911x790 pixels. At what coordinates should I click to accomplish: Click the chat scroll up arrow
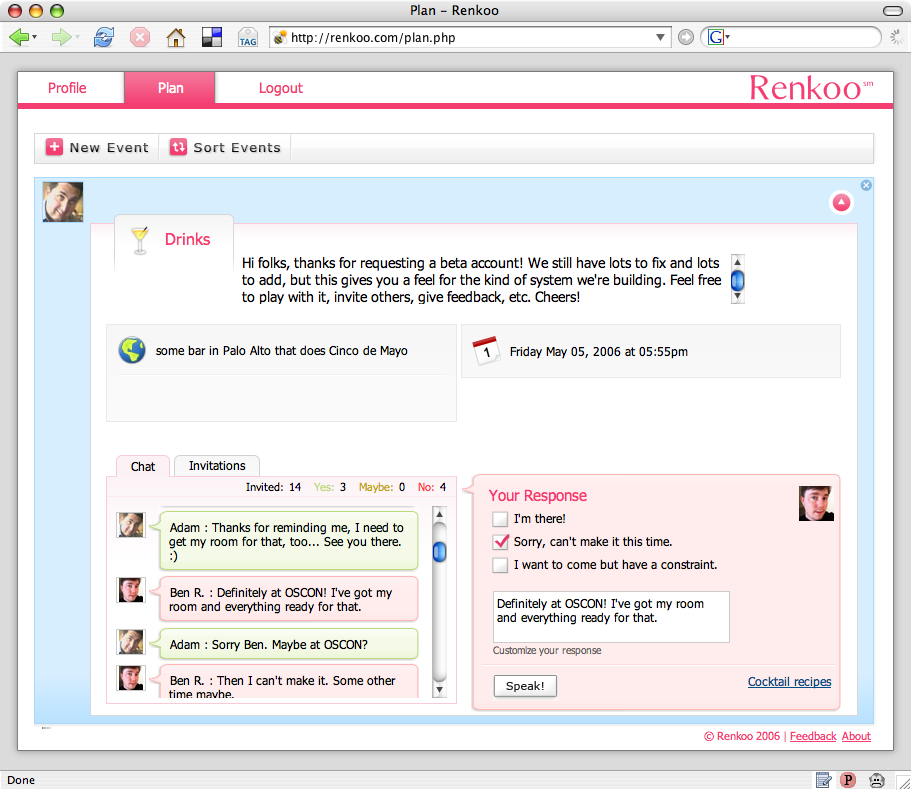(x=440, y=514)
